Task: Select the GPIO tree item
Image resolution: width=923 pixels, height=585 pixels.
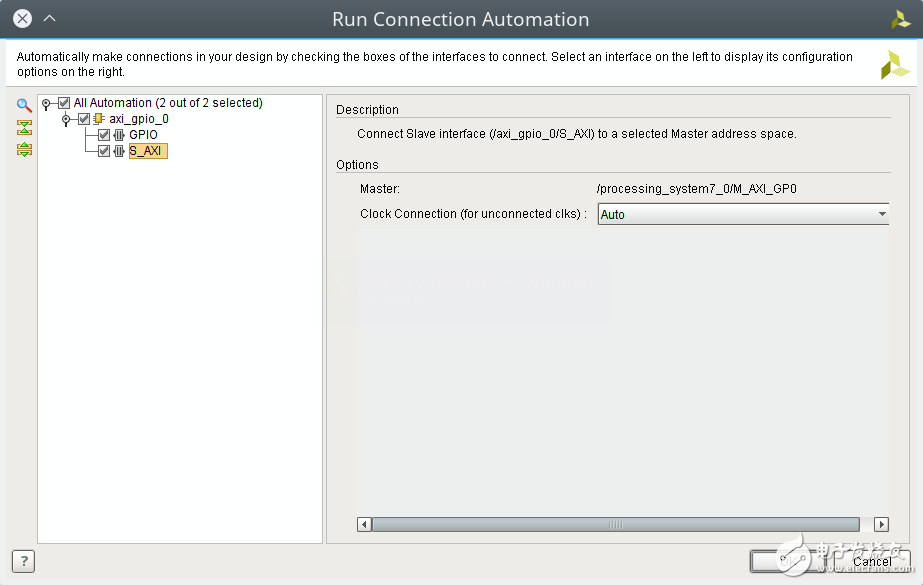Action: tap(143, 135)
